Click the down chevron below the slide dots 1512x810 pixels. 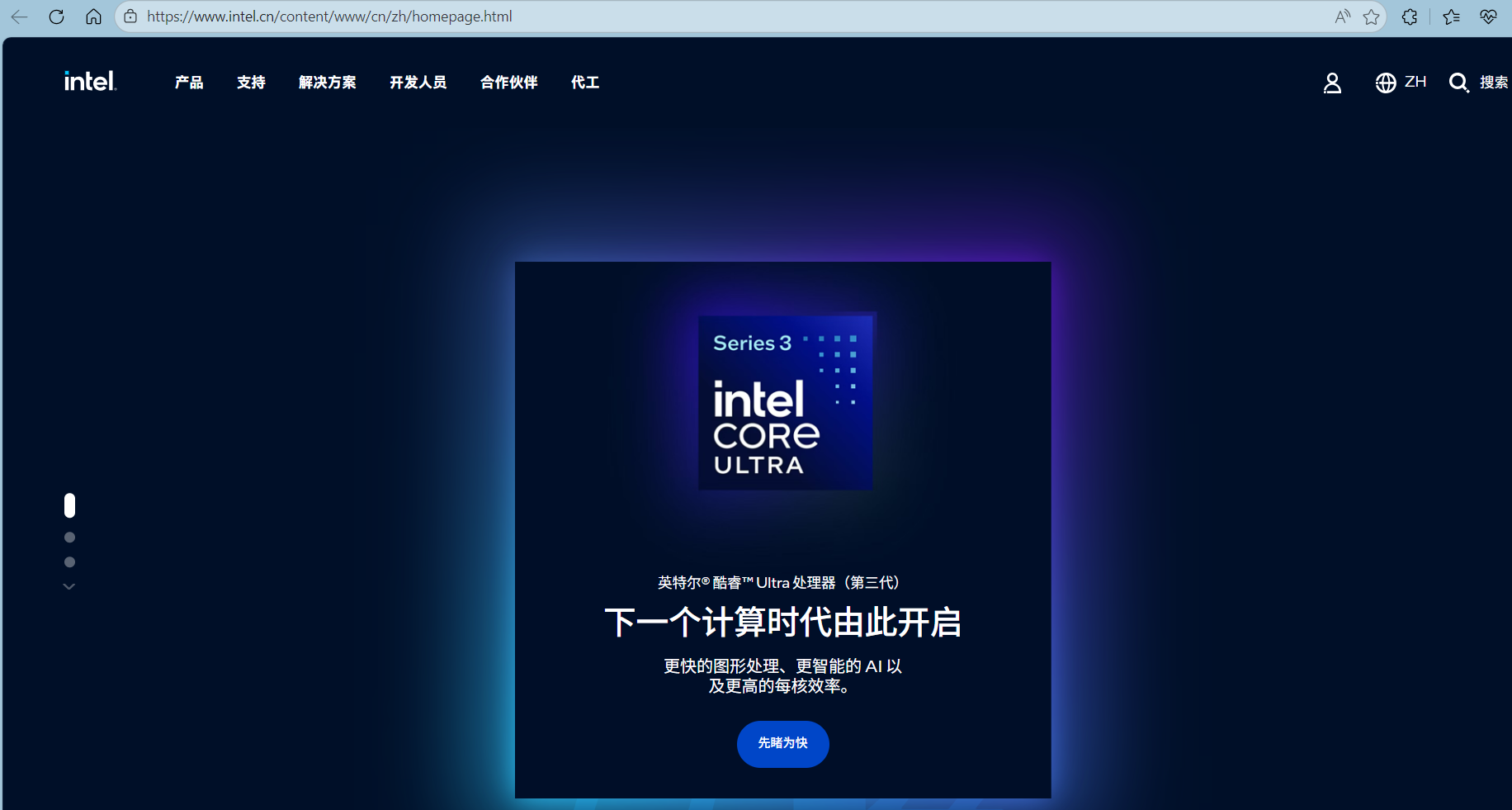pos(69,586)
